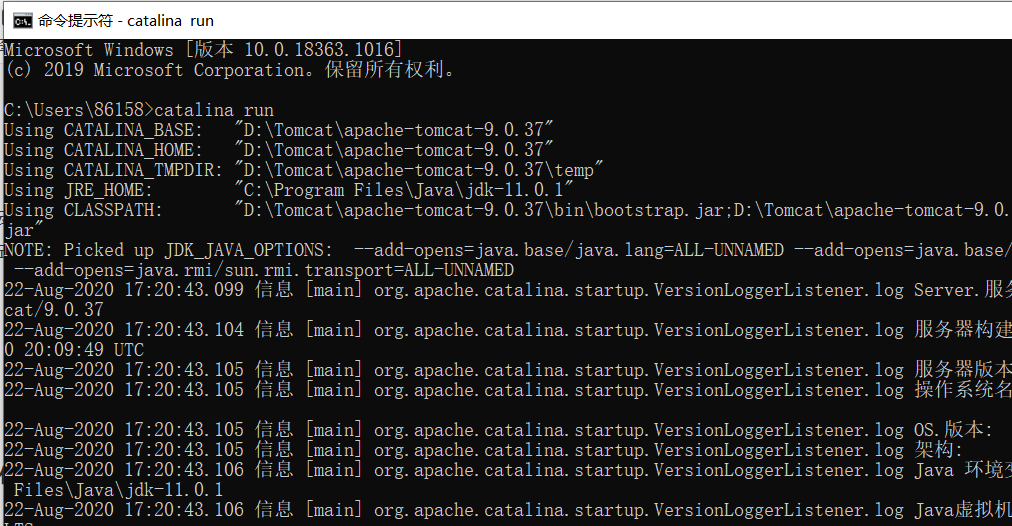This screenshot has height=526, width=1012.
Task: Click the 'Using CLASSPATH:' line
Action: click(508, 210)
